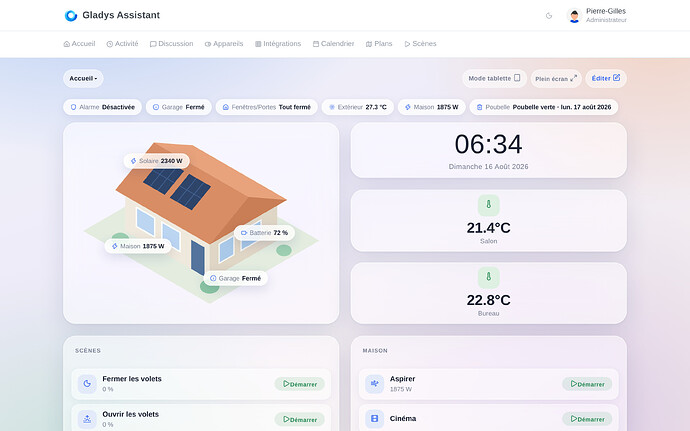Click the Fenêtres/Portes house icon
The image size is (690, 431).
[226, 107]
